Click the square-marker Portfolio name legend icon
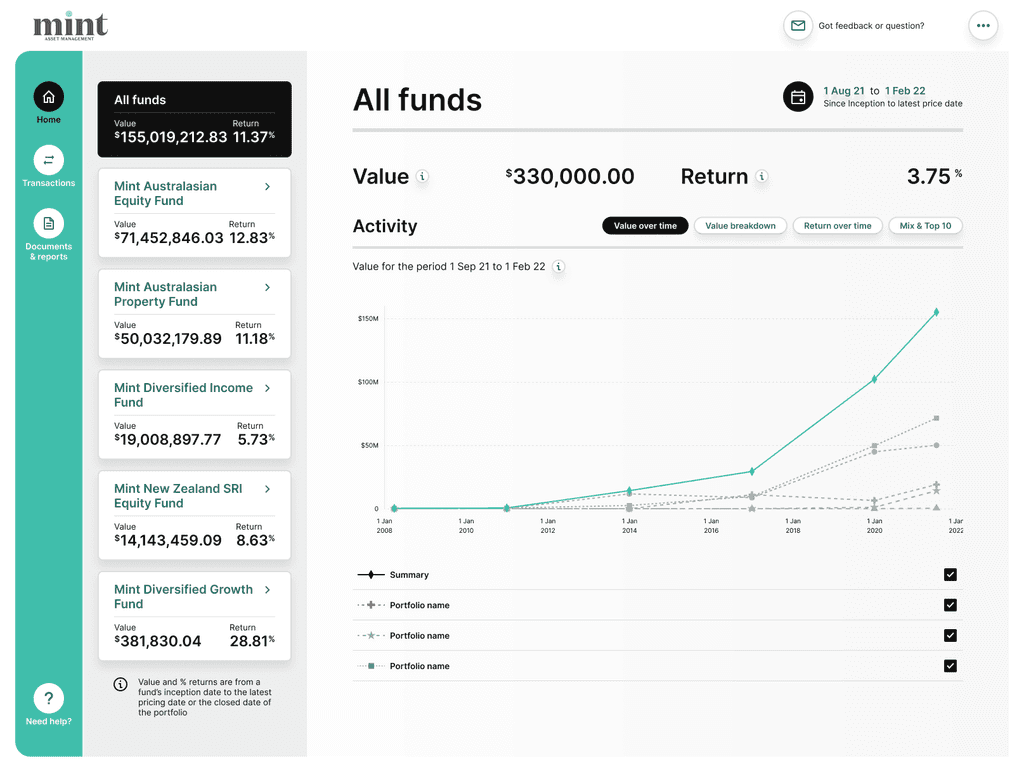Viewport: 1024px width, 772px height. pos(370,666)
